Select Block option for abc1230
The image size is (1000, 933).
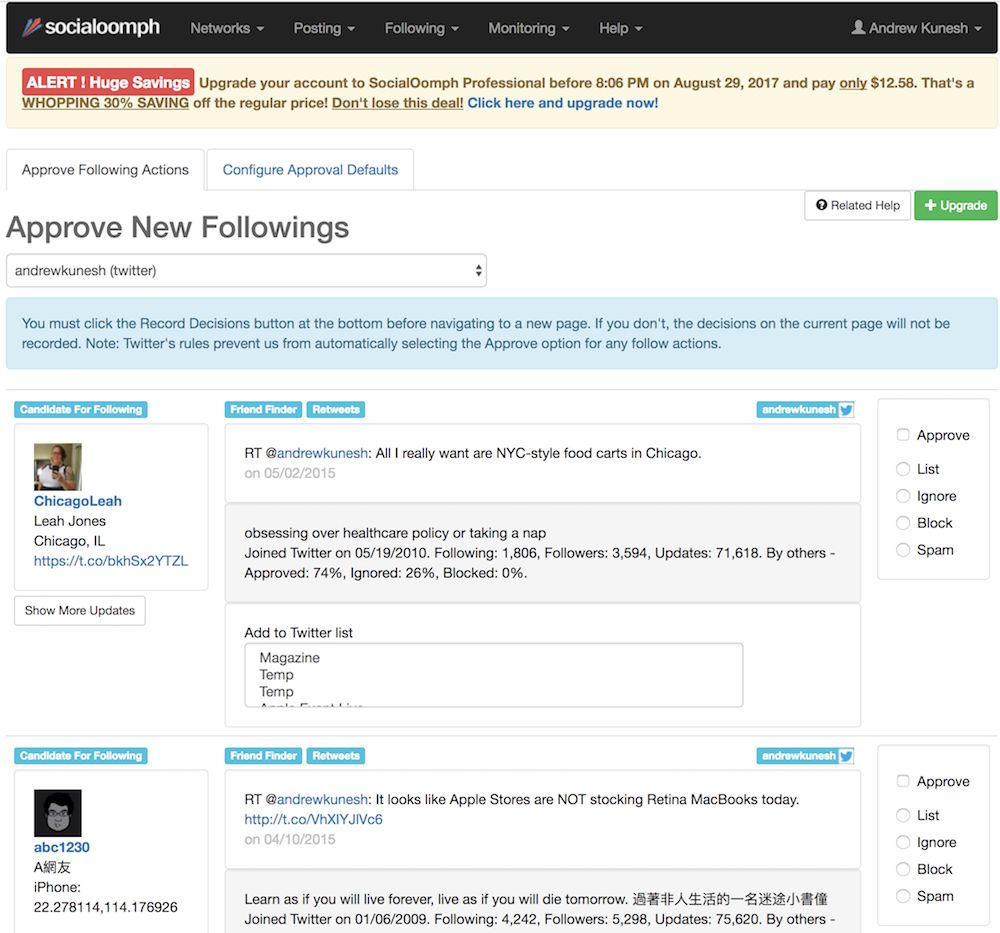coord(903,869)
